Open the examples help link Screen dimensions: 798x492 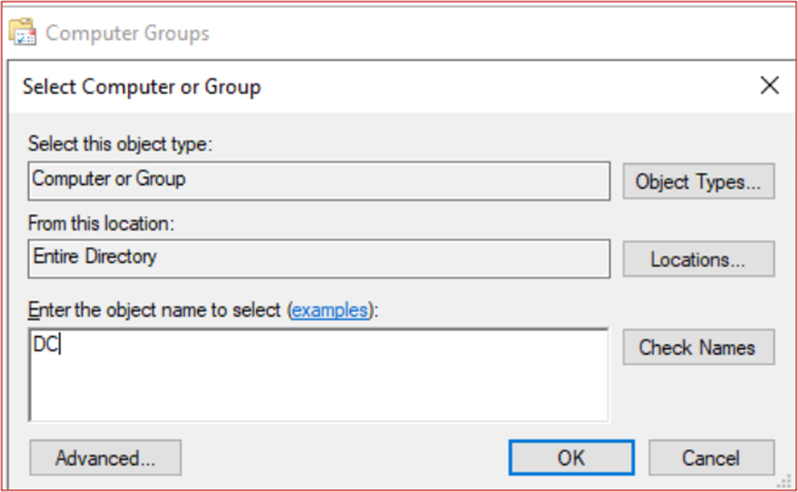(x=329, y=310)
